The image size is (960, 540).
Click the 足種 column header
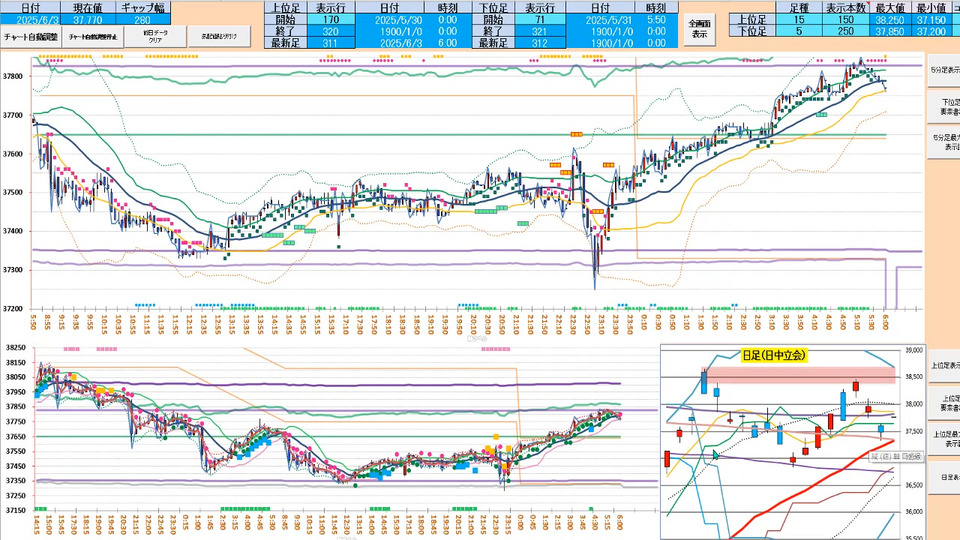798,8
